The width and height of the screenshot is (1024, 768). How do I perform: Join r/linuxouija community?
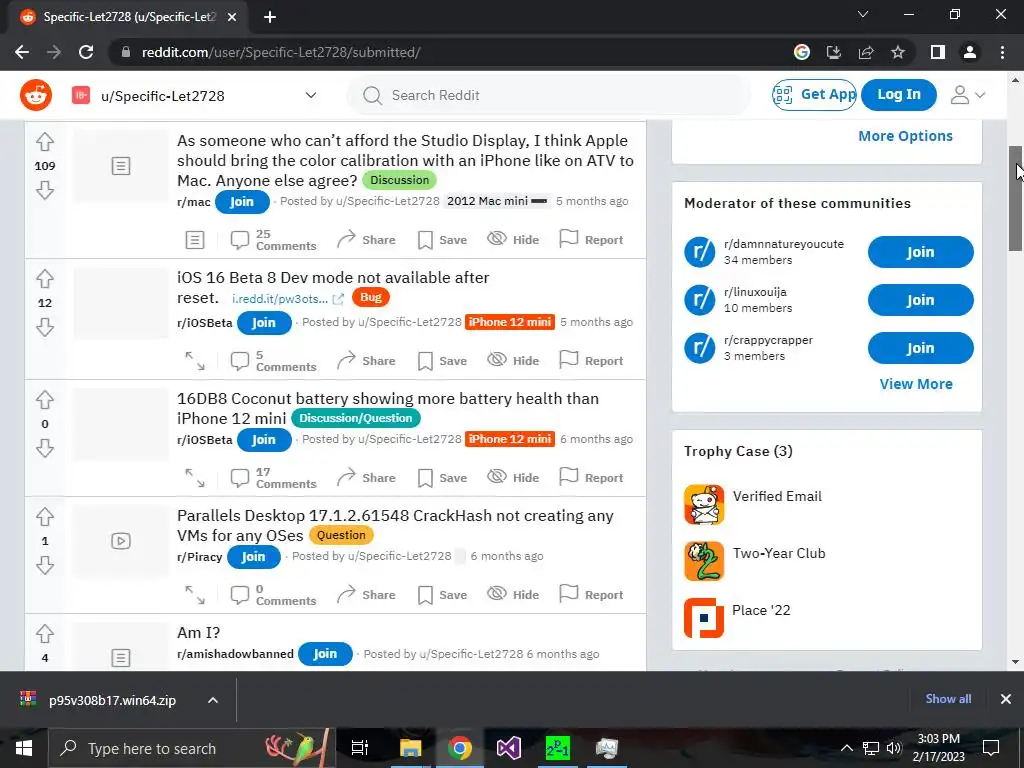pyautogui.click(x=920, y=300)
